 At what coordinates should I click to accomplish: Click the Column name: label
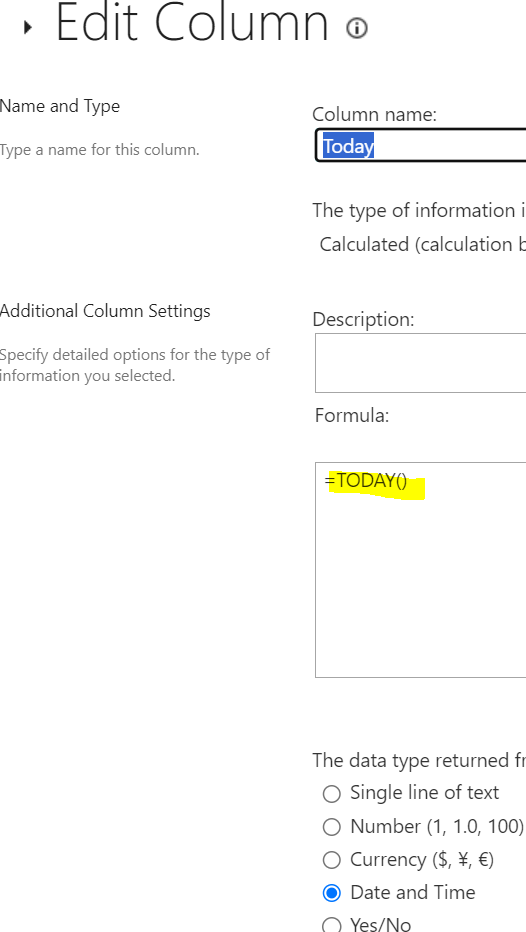click(374, 114)
